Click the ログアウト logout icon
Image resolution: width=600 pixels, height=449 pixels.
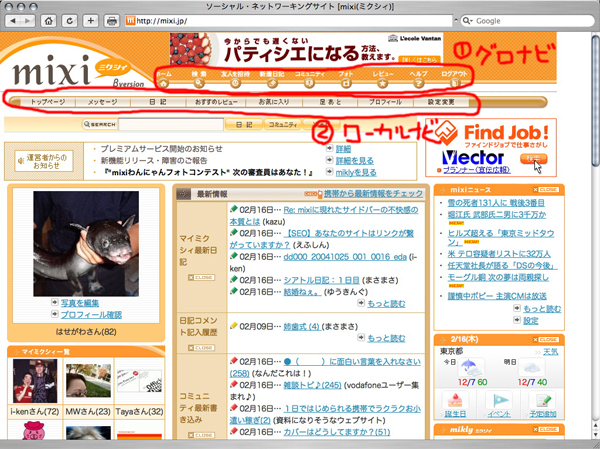[x=455, y=83]
